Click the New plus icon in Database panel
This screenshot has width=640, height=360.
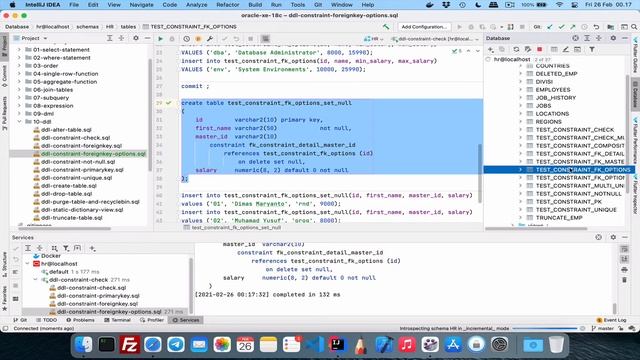pyautogui.click(x=491, y=49)
